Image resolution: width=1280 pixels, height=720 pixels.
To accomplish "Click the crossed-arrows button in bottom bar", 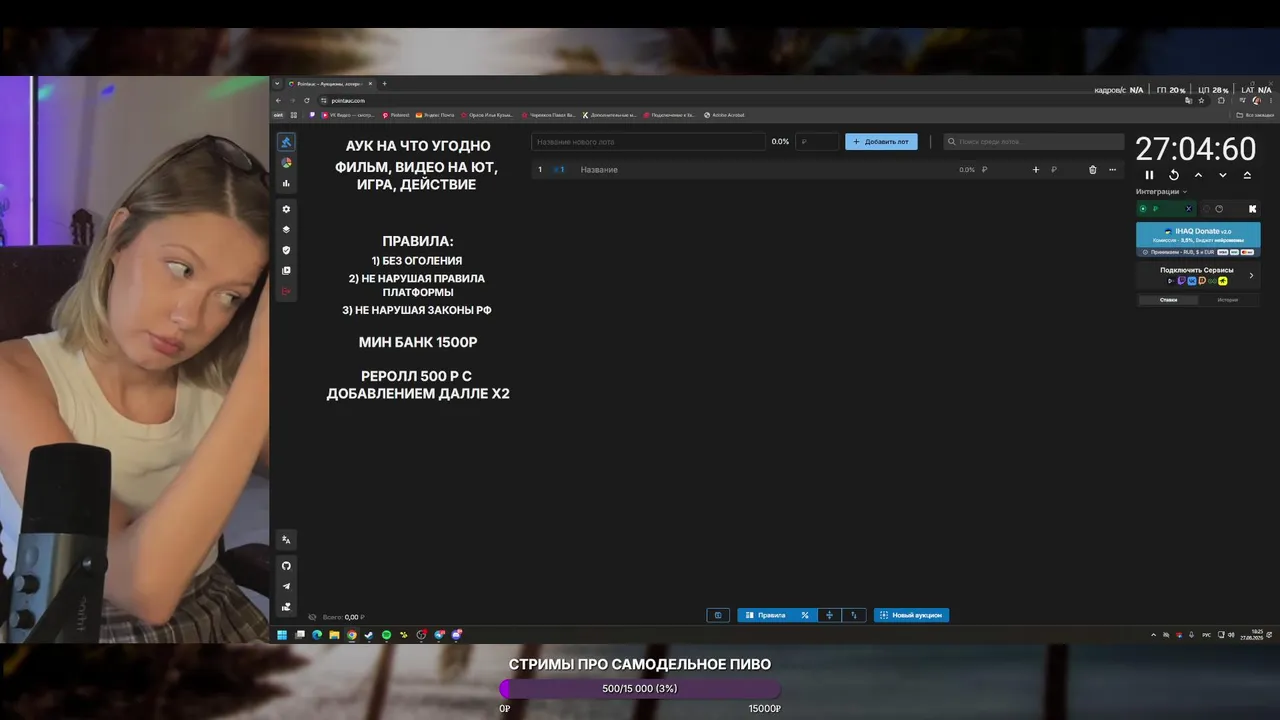I will 829,615.
